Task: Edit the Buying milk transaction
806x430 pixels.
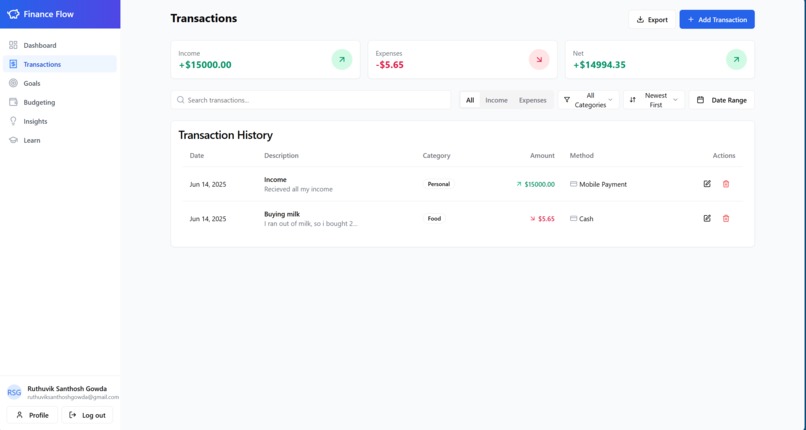Action: click(x=707, y=218)
